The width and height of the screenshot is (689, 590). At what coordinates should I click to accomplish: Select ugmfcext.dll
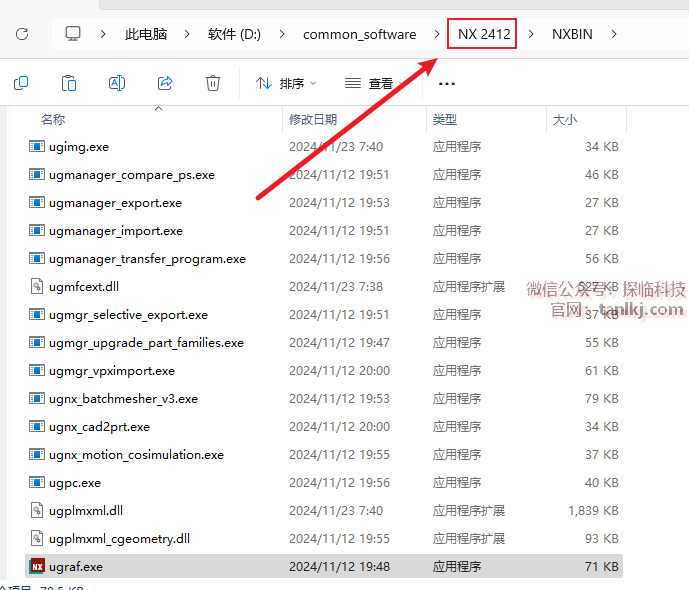(x=324, y=286)
